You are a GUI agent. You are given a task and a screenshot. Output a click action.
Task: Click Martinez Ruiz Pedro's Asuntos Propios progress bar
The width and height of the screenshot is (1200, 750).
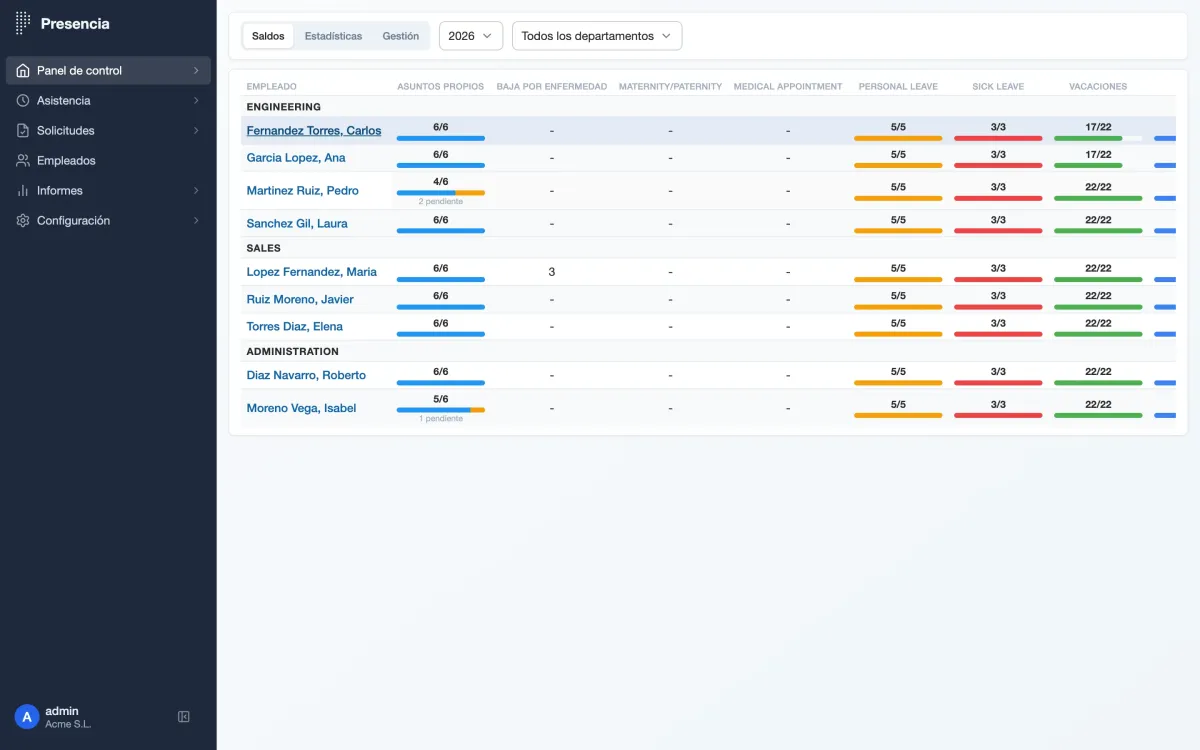click(440, 193)
